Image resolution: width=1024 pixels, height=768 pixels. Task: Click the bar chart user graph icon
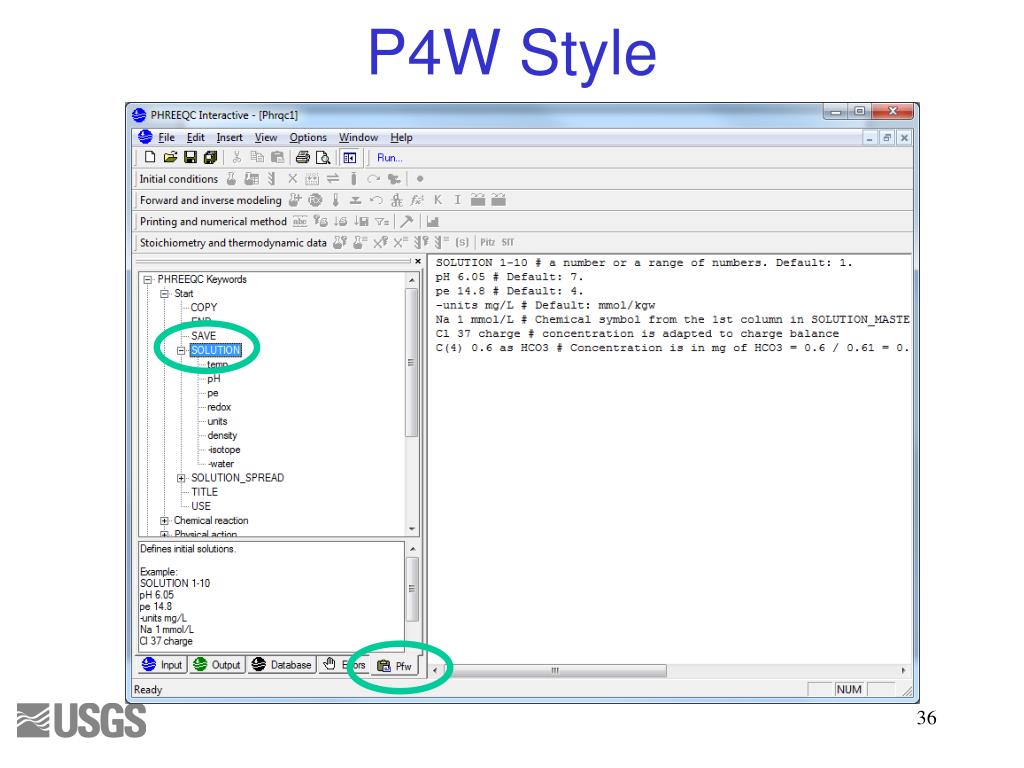(x=432, y=221)
